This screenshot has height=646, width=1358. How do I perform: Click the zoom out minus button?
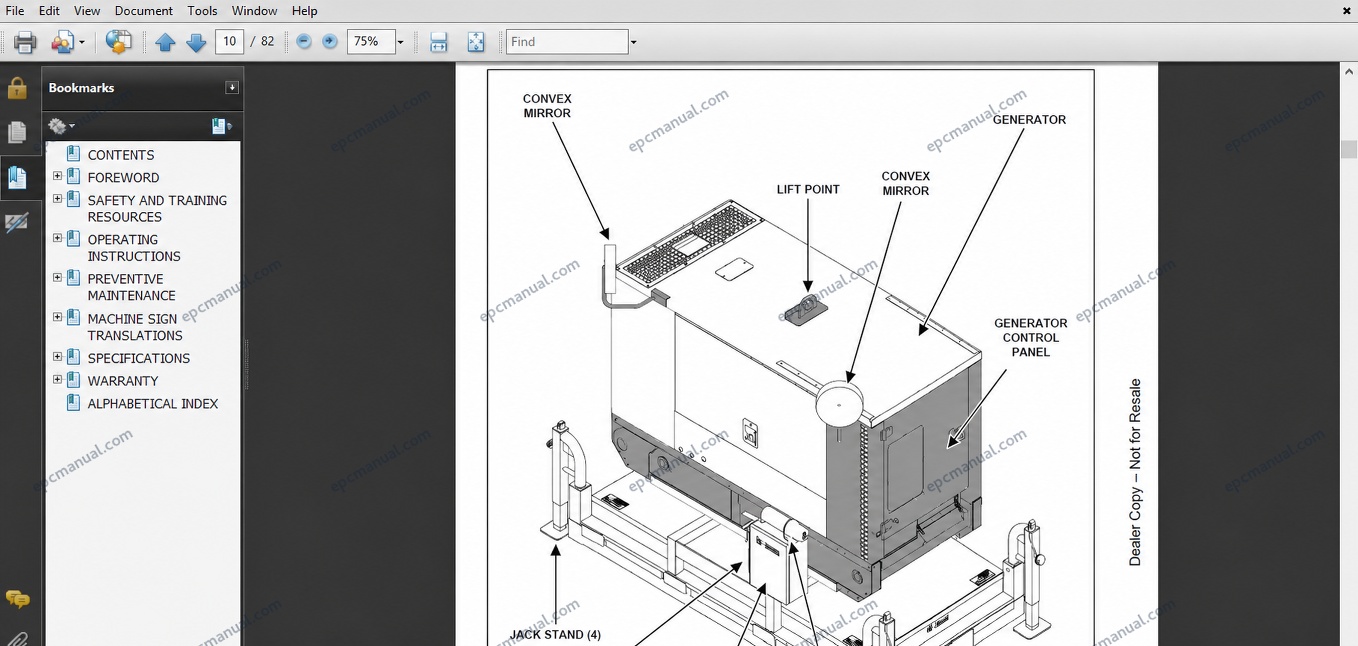pos(304,42)
